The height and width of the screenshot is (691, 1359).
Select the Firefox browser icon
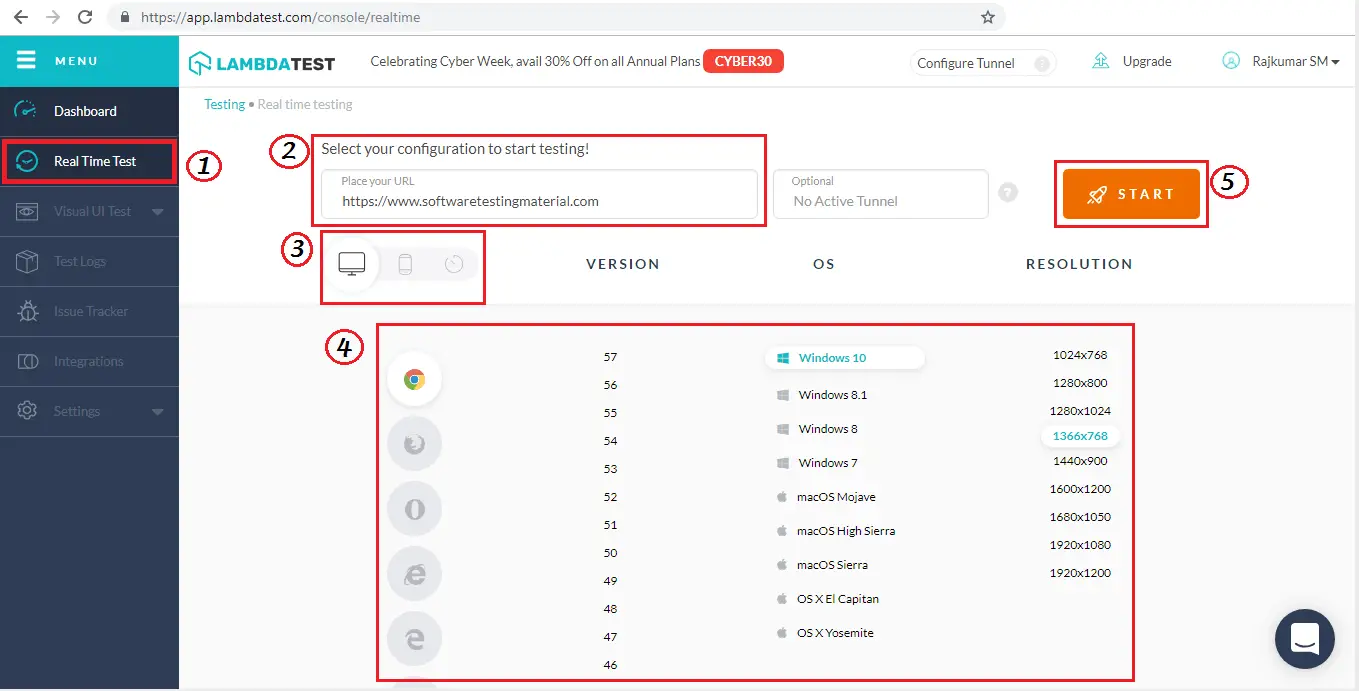414,444
